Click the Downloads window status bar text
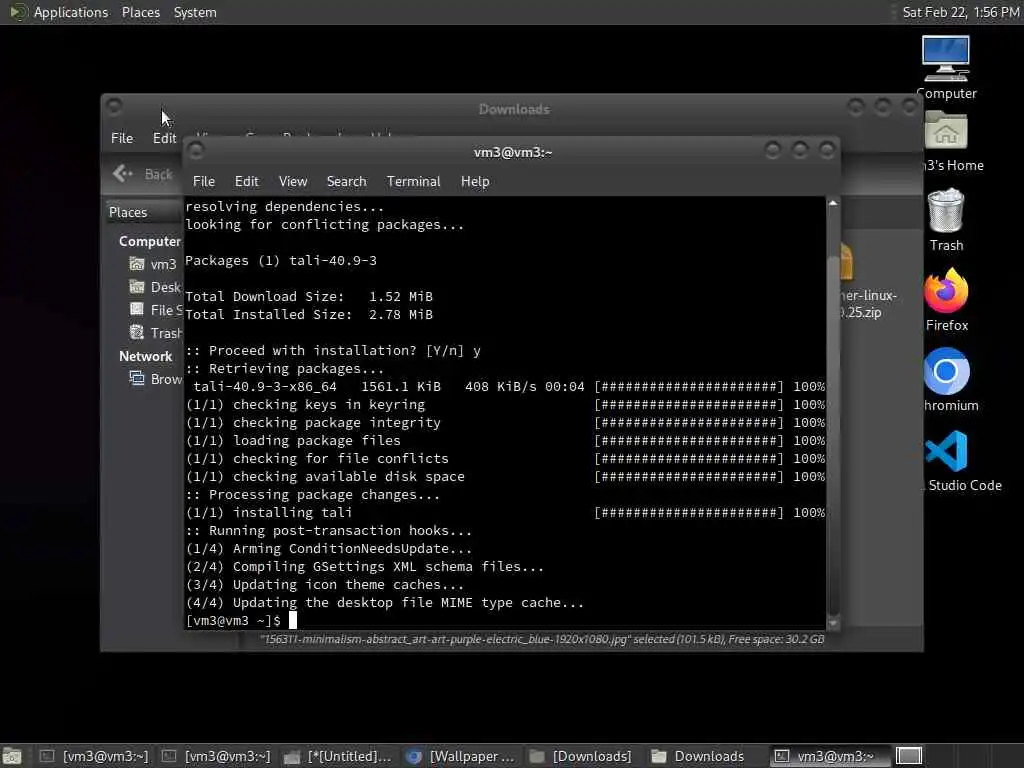Viewport: 1024px width, 768px height. [x=542, y=639]
